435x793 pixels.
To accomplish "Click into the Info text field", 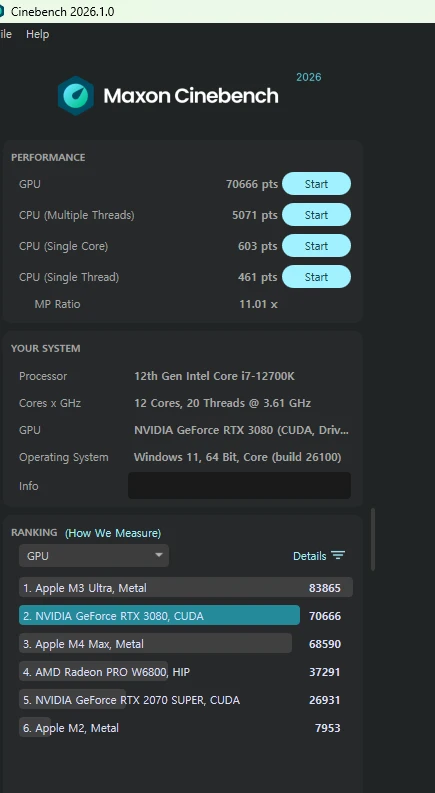I will (239, 486).
